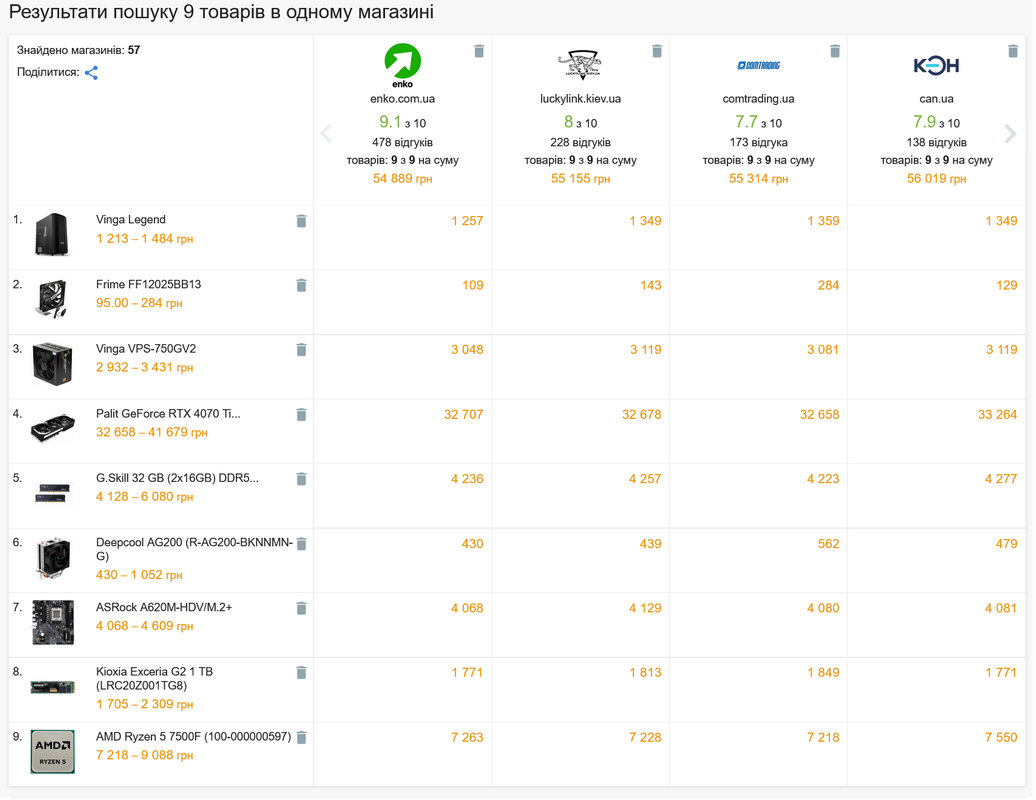Screen dimensions: 1036x800
Task: Click price range 1 213 – 1 484 грн
Action: coord(145,238)
